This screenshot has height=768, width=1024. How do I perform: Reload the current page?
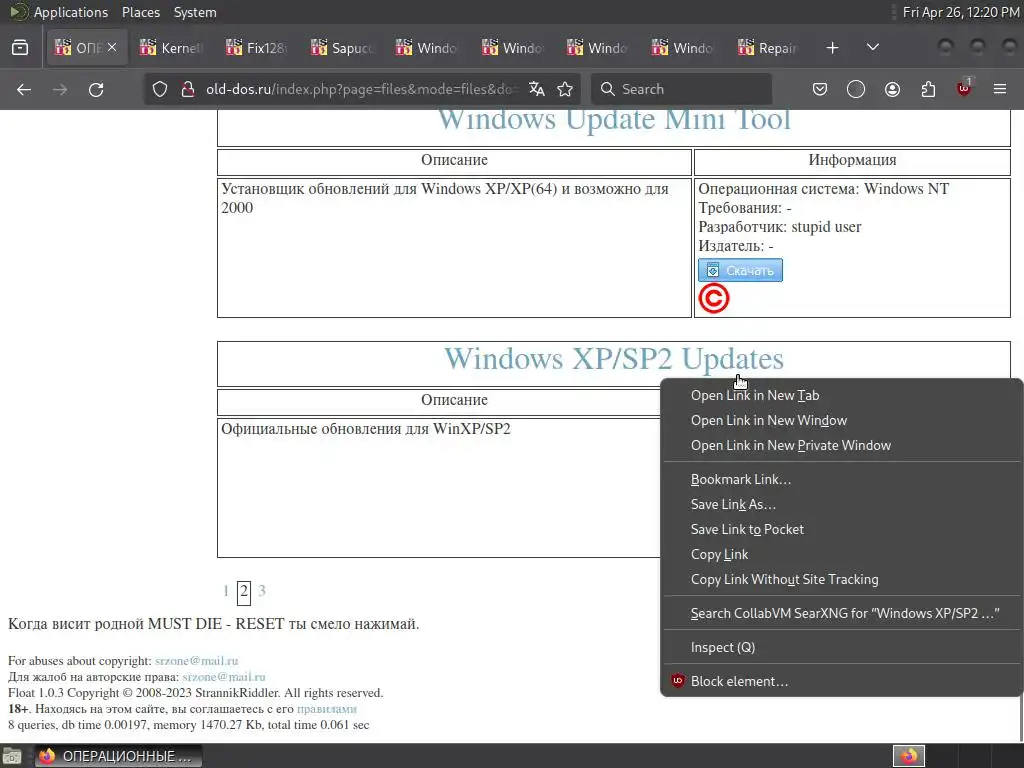coord(96,89)
